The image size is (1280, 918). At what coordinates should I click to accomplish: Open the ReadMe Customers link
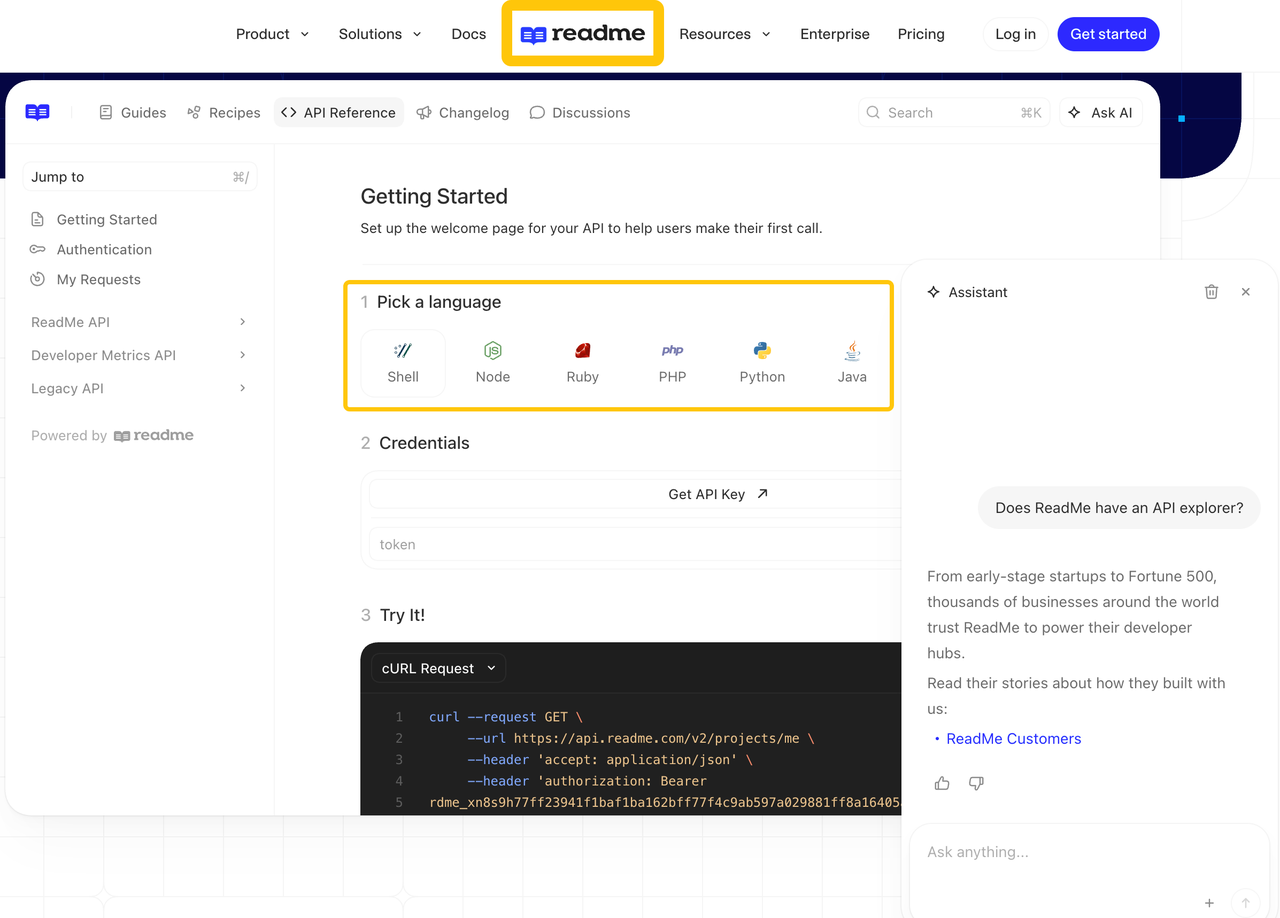click(x=1014, y=739)
